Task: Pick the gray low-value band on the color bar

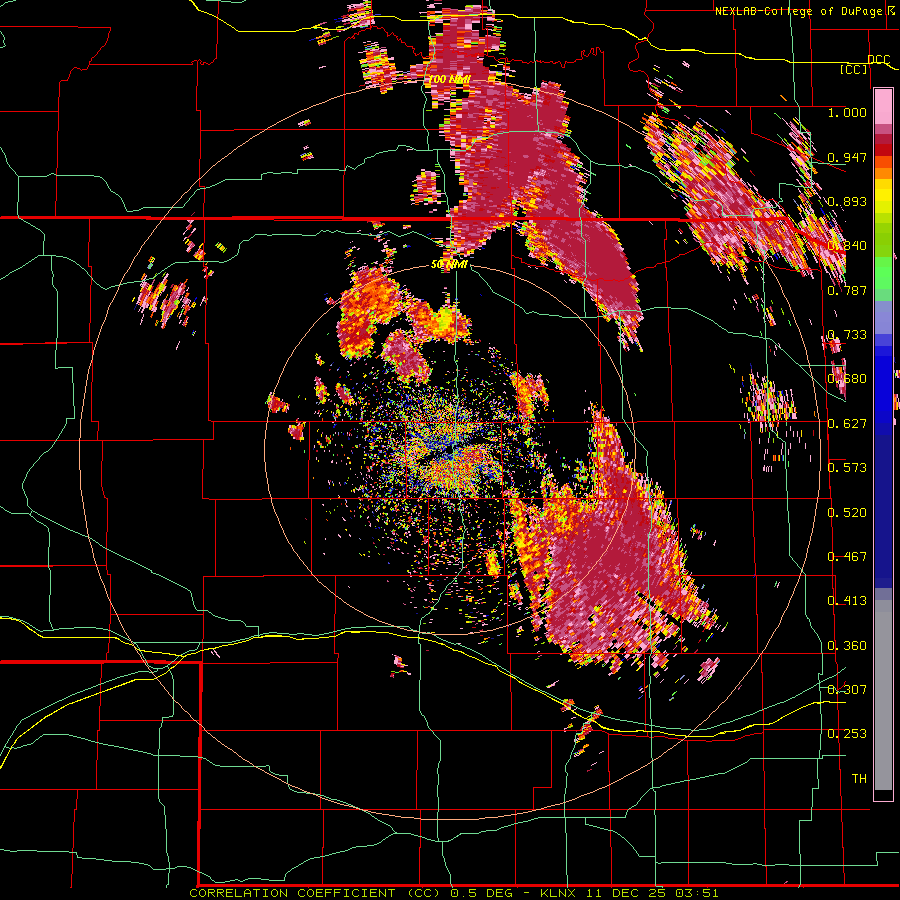Action: [x=883, y=695]
